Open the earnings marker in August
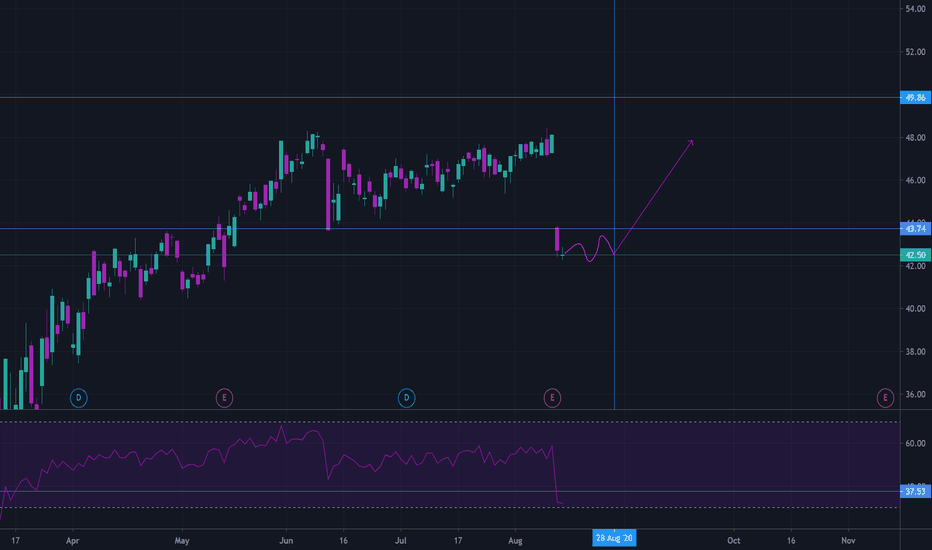This screenshot has width=932, height=550. click(552, 398)
